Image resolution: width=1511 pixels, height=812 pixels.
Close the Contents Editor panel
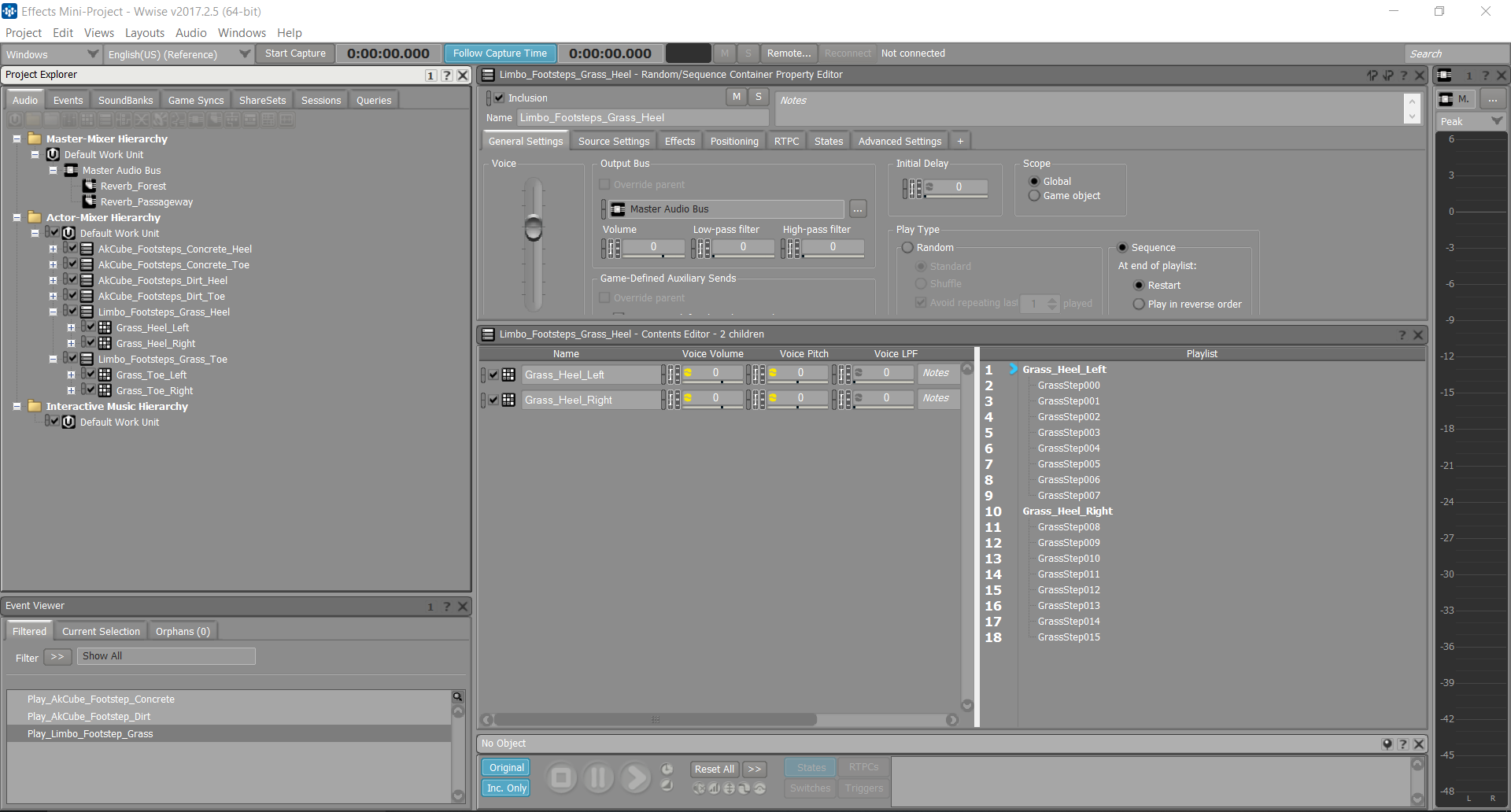(1418, 334)
